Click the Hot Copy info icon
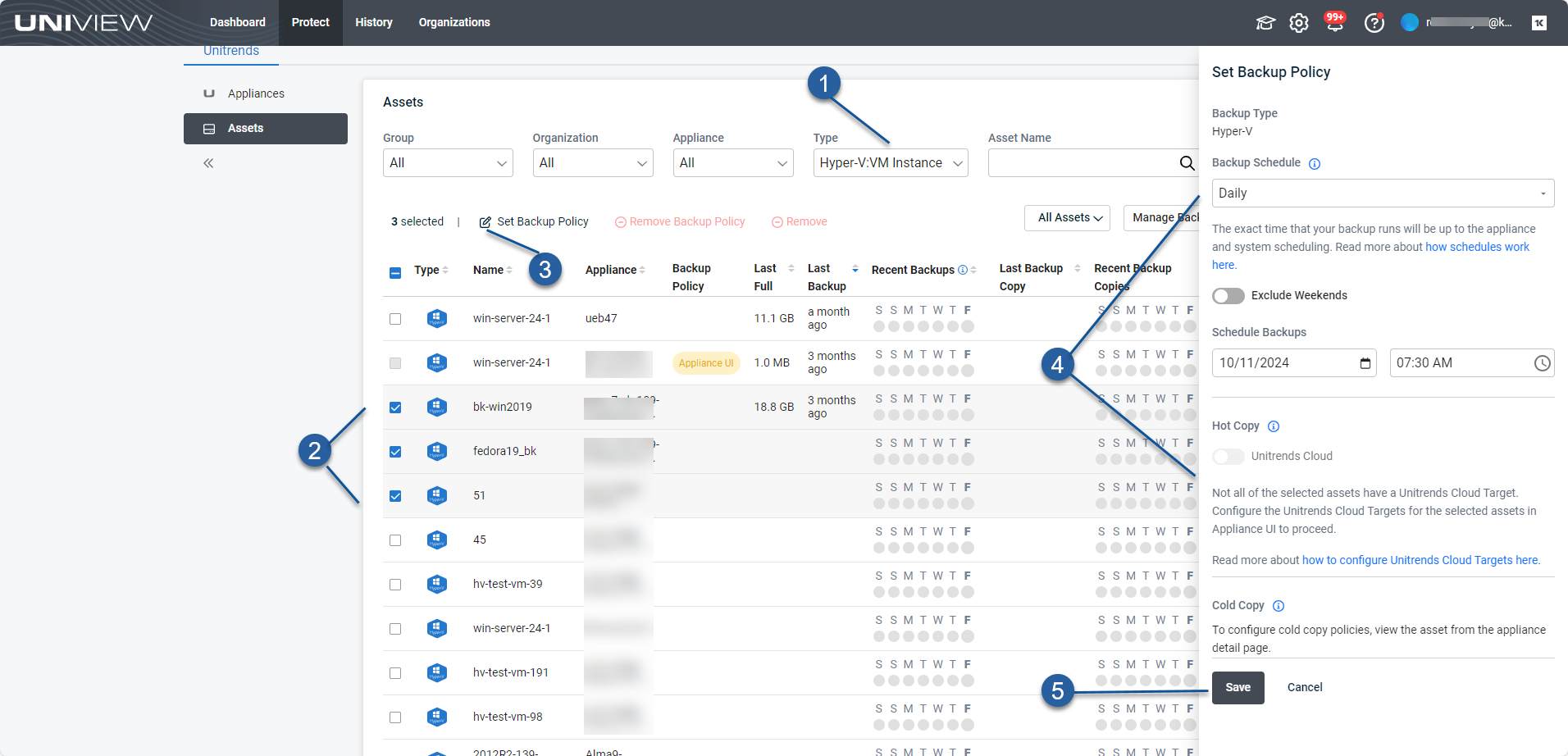This screenshot has width=1568, height=756. (x=1274, y=426)
